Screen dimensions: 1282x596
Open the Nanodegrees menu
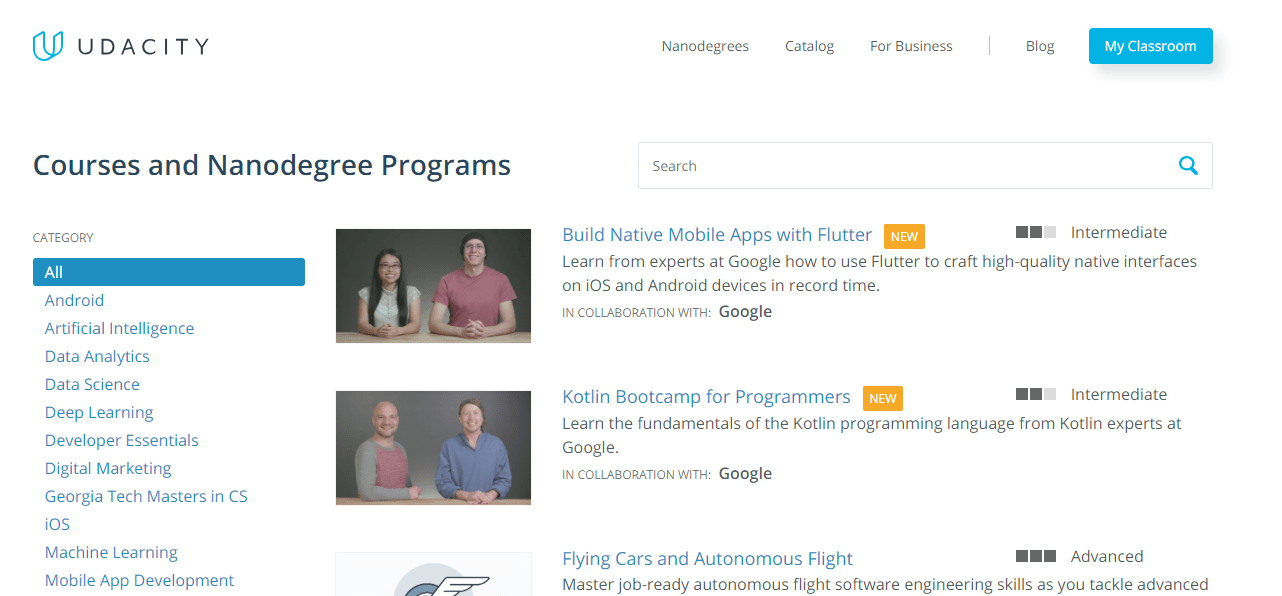point(705,46)
